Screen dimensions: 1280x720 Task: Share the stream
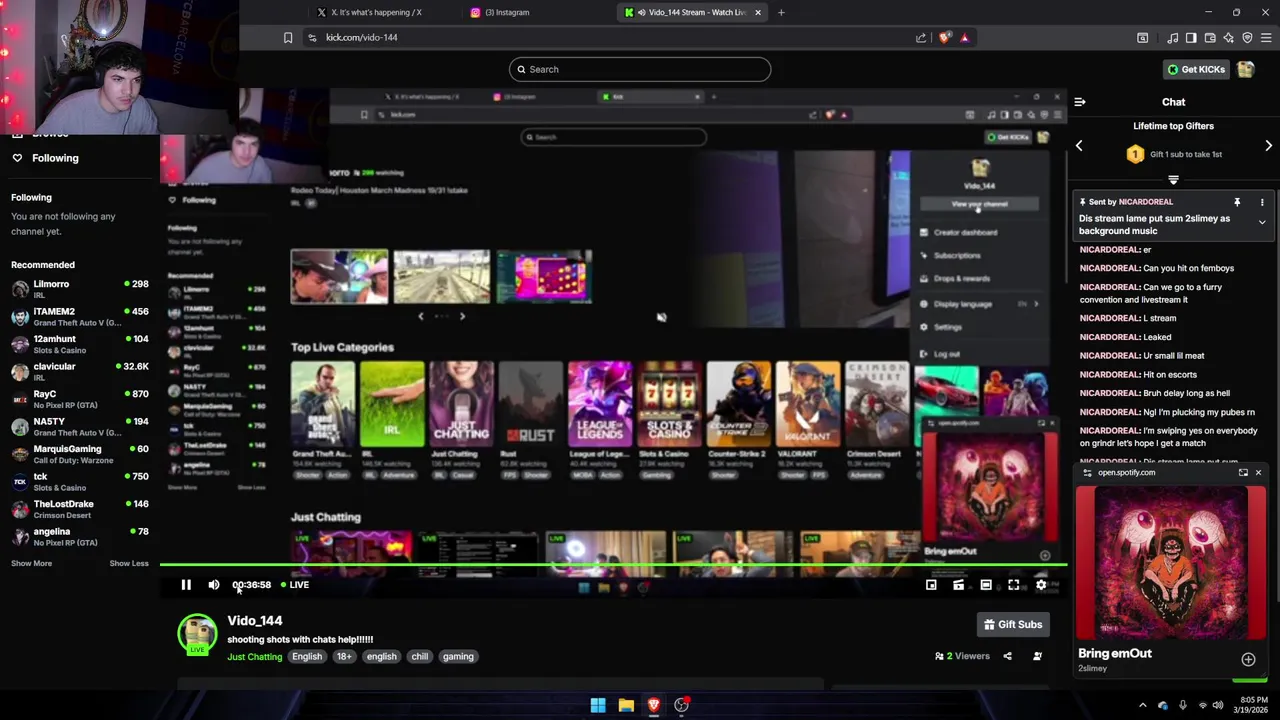pyautogui.click(x=1007, y=657)
